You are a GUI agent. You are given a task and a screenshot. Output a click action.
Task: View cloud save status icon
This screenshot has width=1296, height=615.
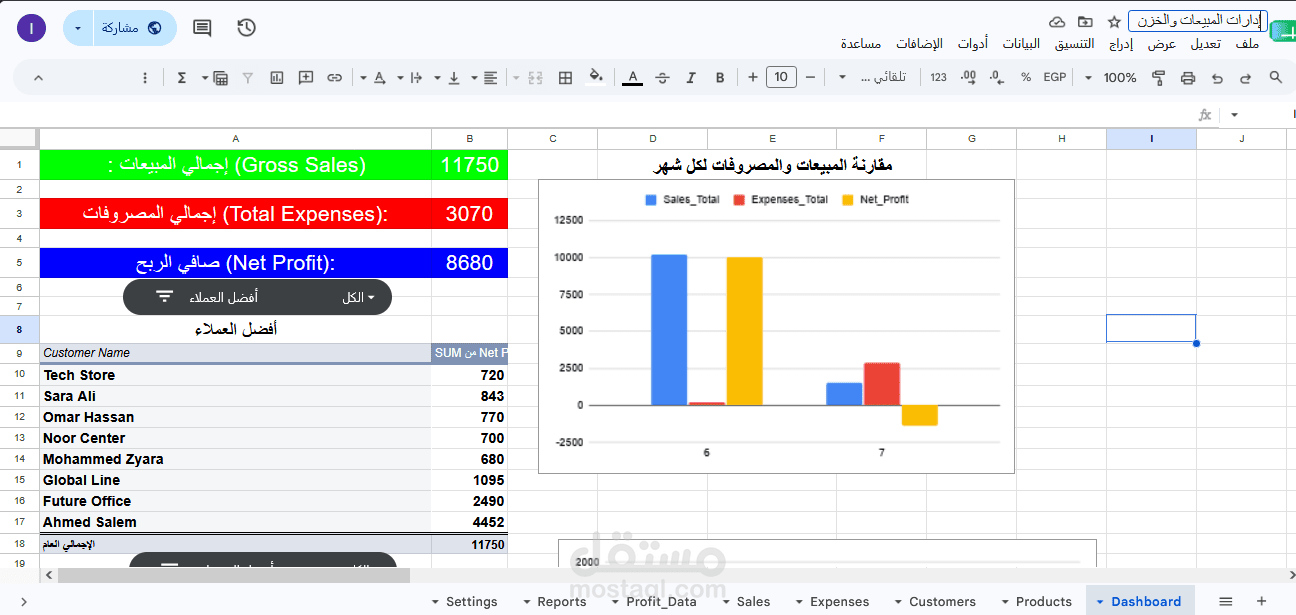pyautogui.click(x=1057, y=21)
